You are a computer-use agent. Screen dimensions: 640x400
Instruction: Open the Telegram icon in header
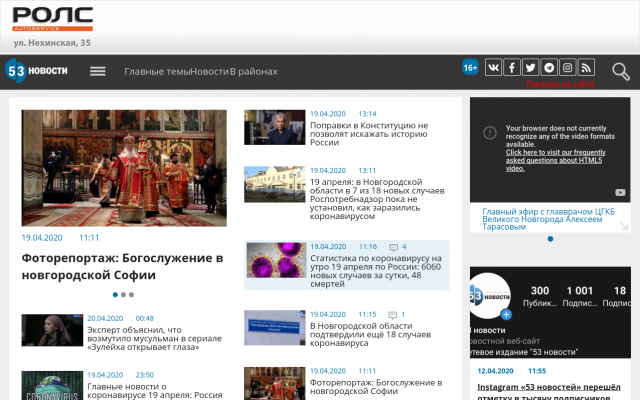pos(549,67)
